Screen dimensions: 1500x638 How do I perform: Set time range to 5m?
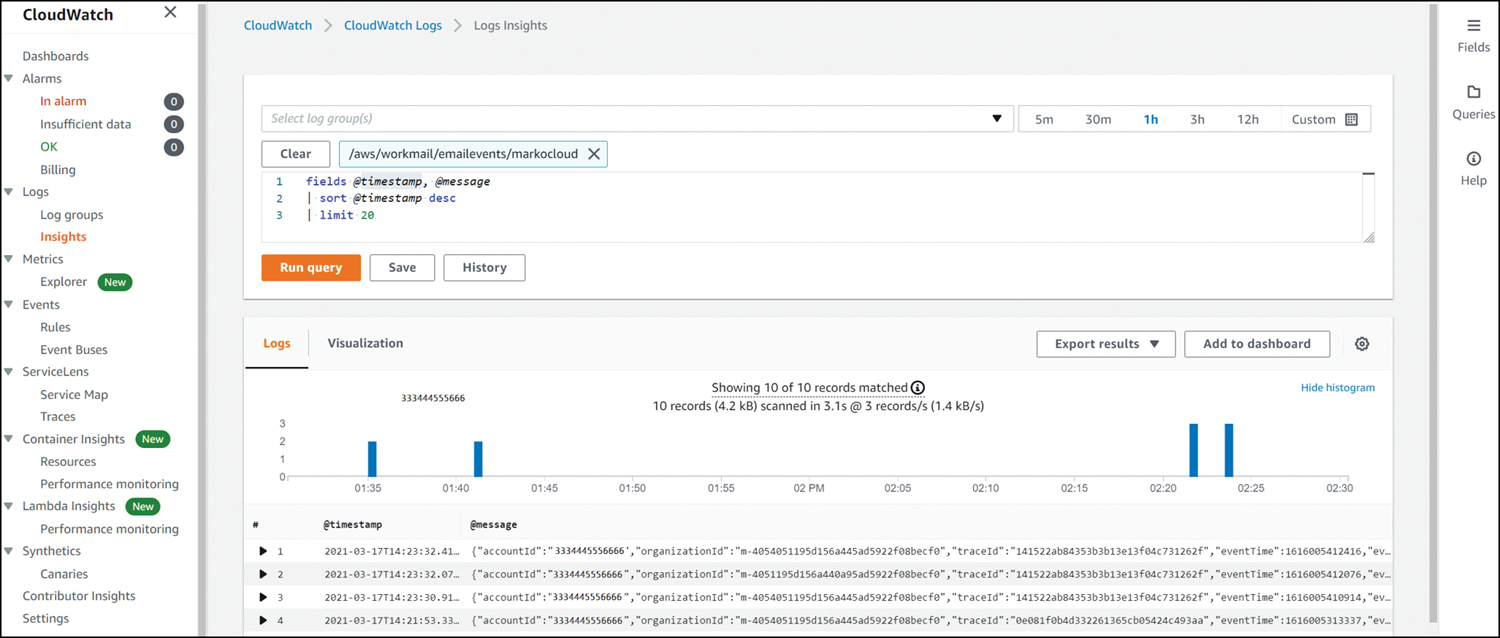click(x=1044, y=119)
